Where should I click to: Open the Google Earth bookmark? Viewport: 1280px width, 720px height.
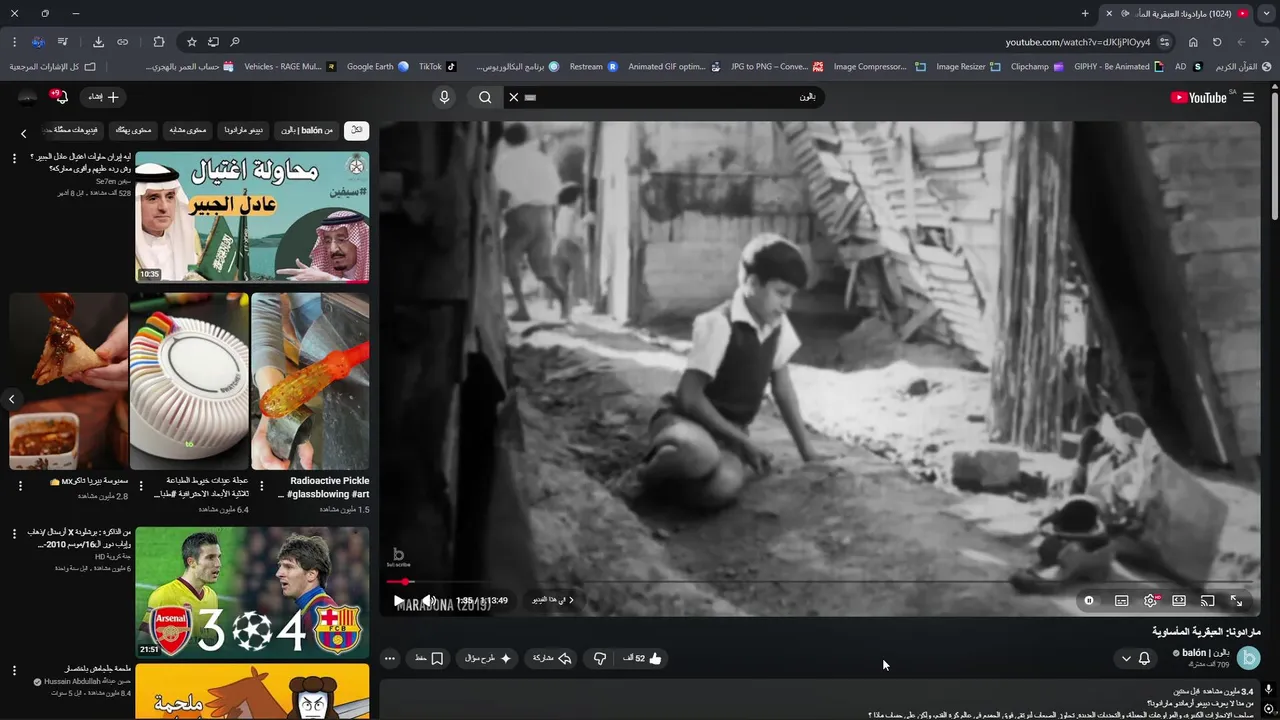pos(378,67)
